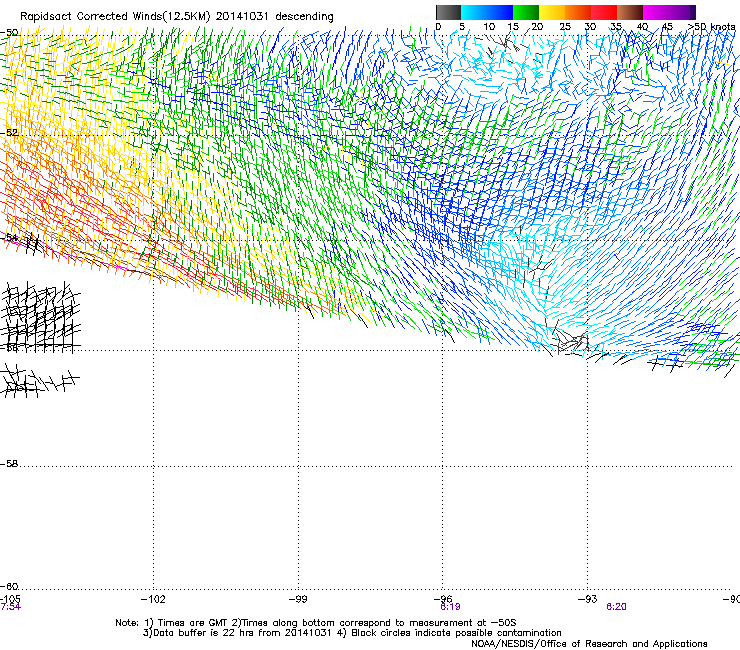Click the brown 35-40 knots legend swatch
740x650 pixels.
(630, 12)
